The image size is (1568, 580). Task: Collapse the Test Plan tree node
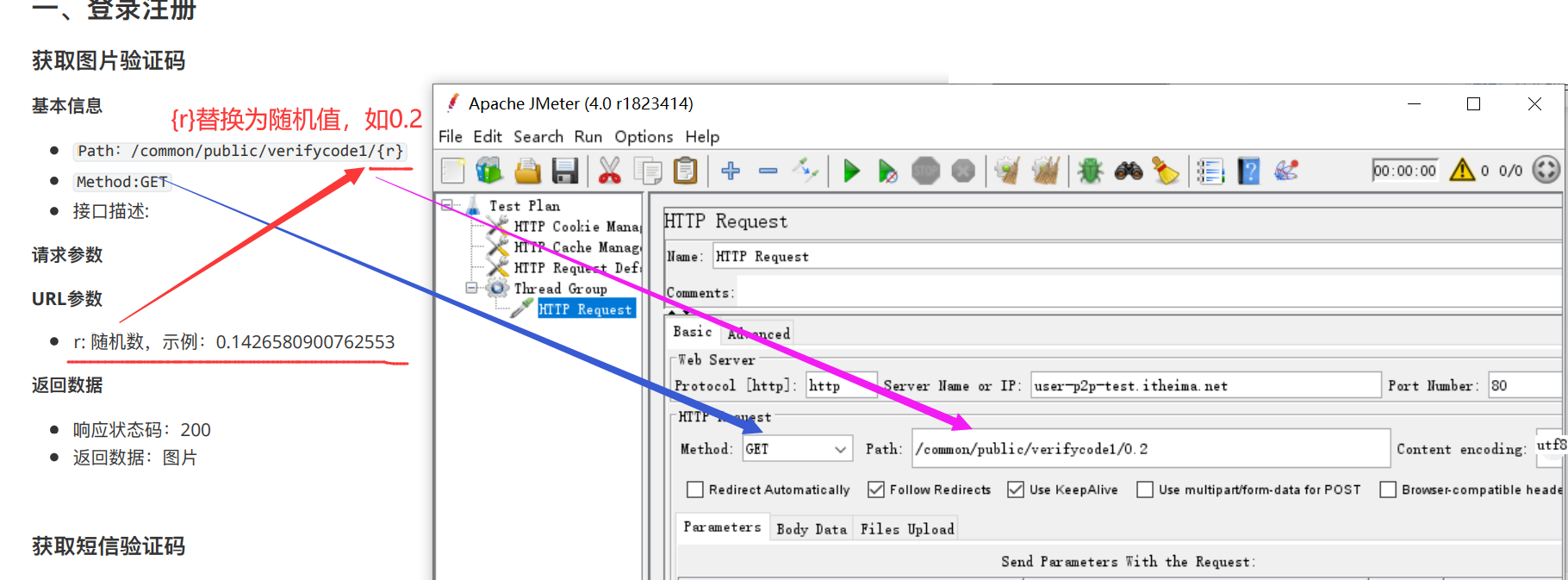[447, 205]
